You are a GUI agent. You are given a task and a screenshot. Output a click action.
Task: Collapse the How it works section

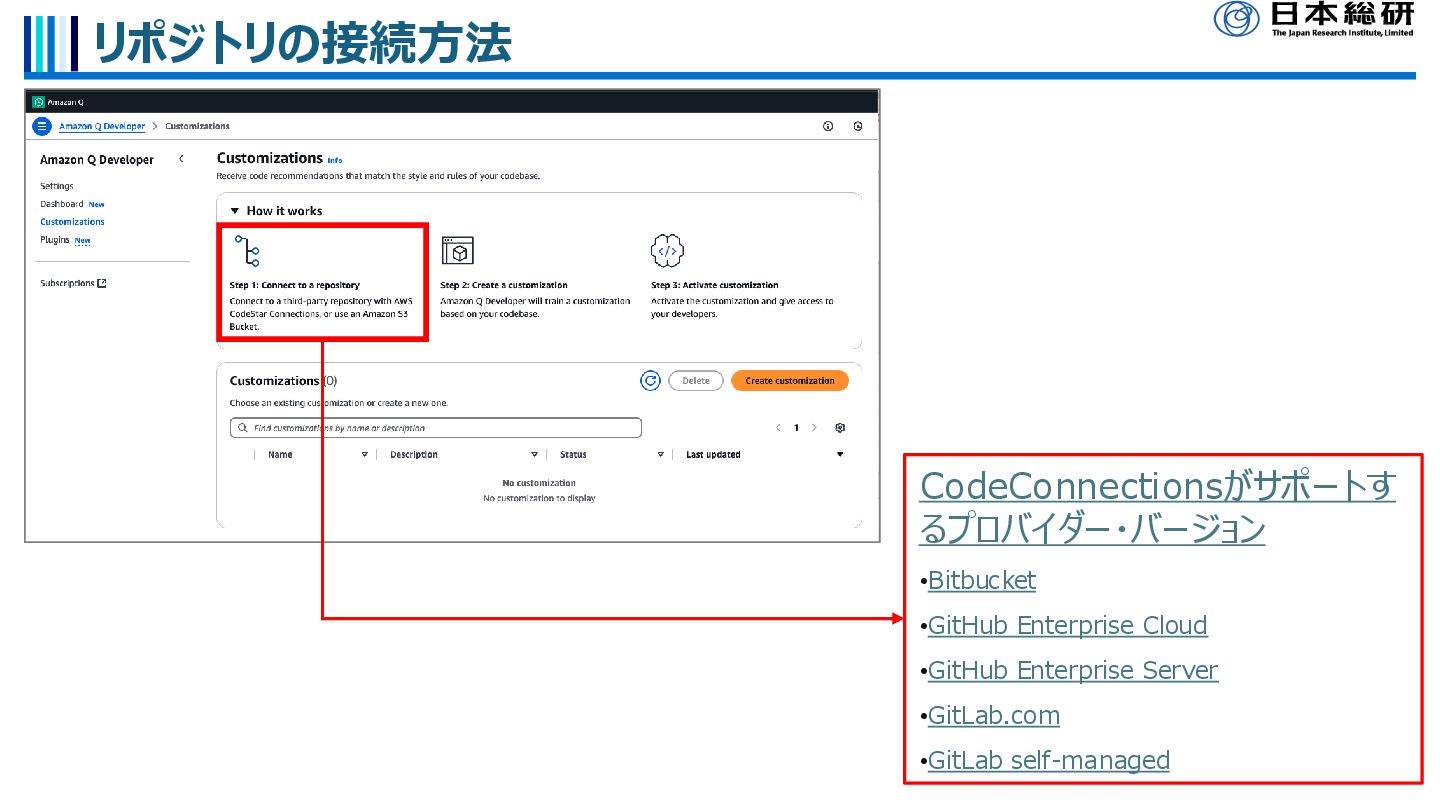235,211
